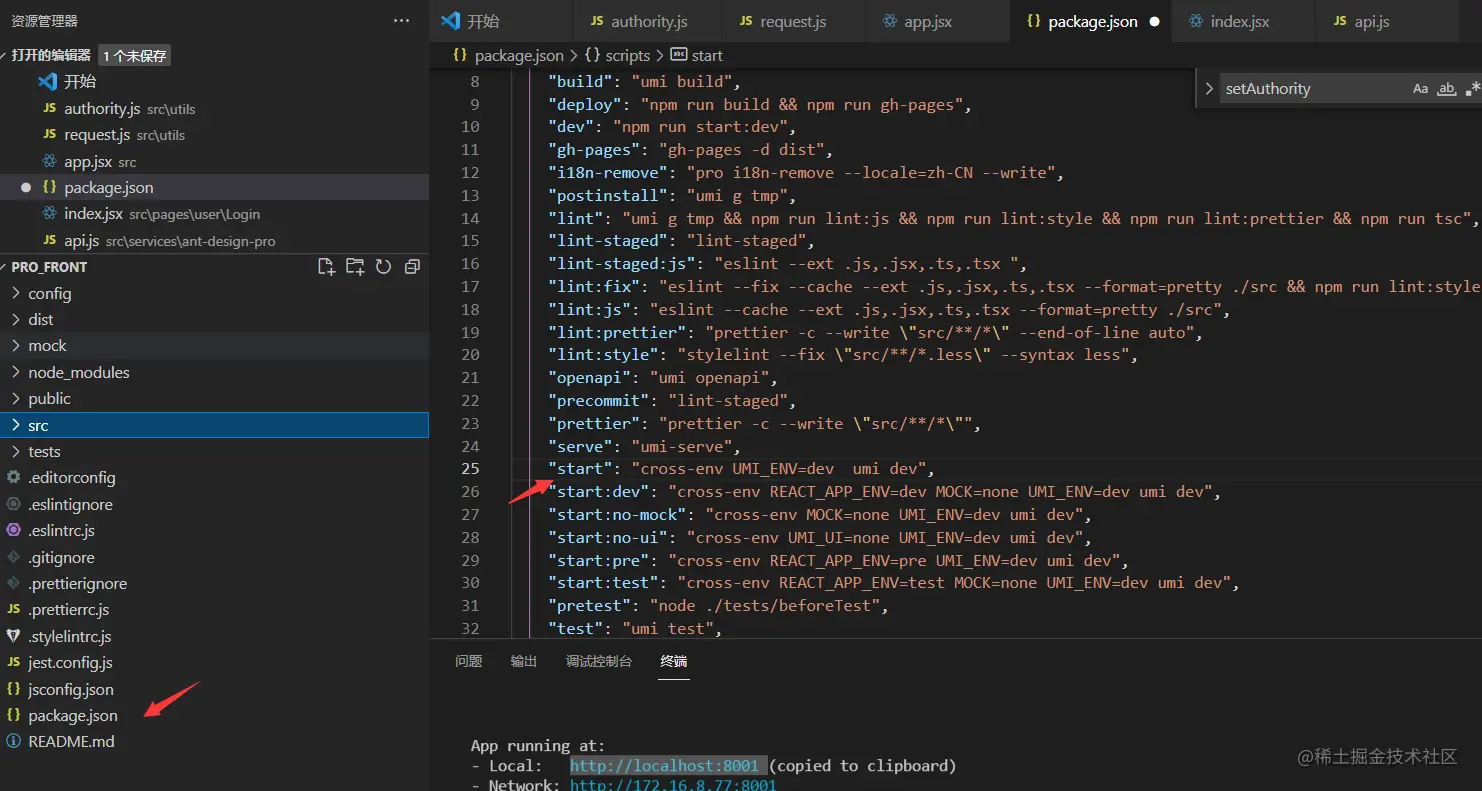
Task: Refresh the explorer with the refresh icon
Action: 383,267
